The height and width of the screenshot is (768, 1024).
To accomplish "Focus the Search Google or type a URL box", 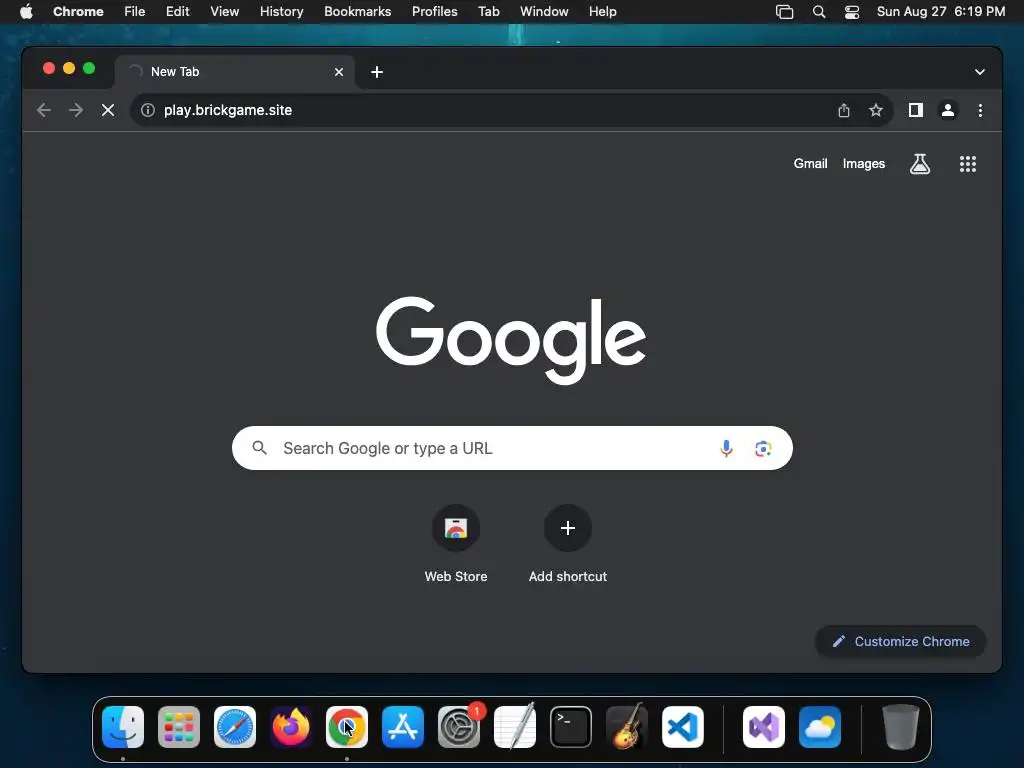I will 512,448.
